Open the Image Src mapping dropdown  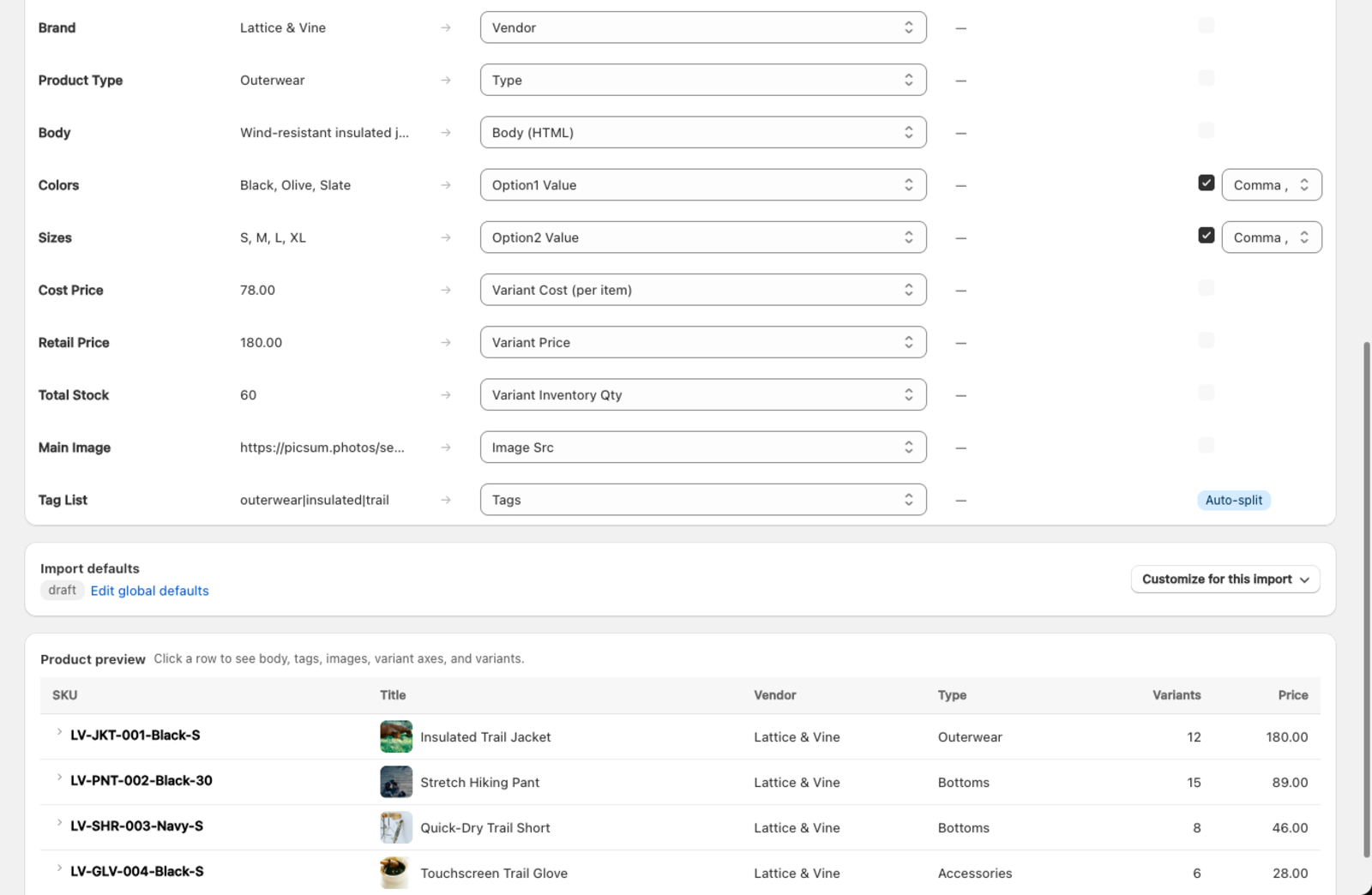click(703, 447)
